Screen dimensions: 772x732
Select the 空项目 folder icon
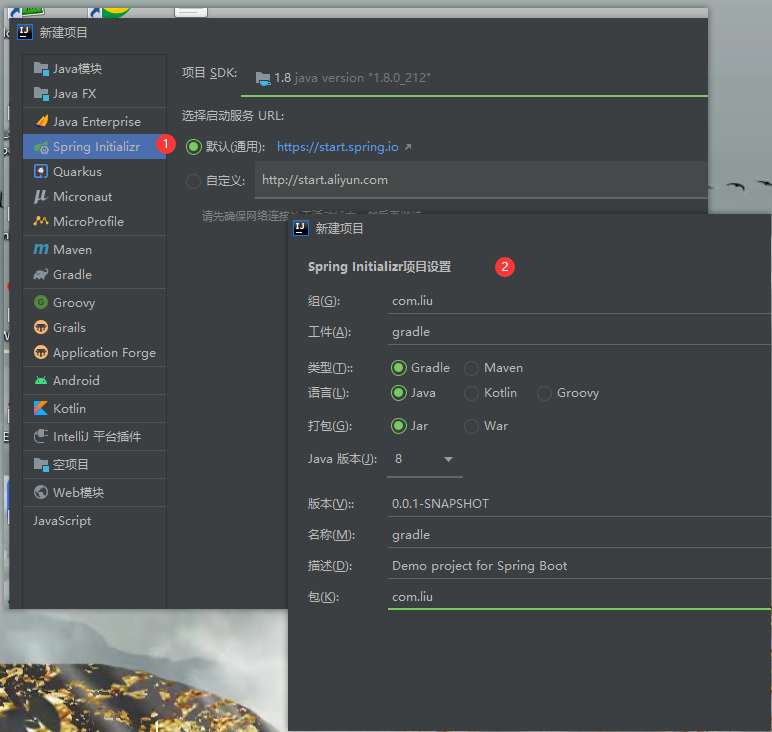click(x=41, y=464)
